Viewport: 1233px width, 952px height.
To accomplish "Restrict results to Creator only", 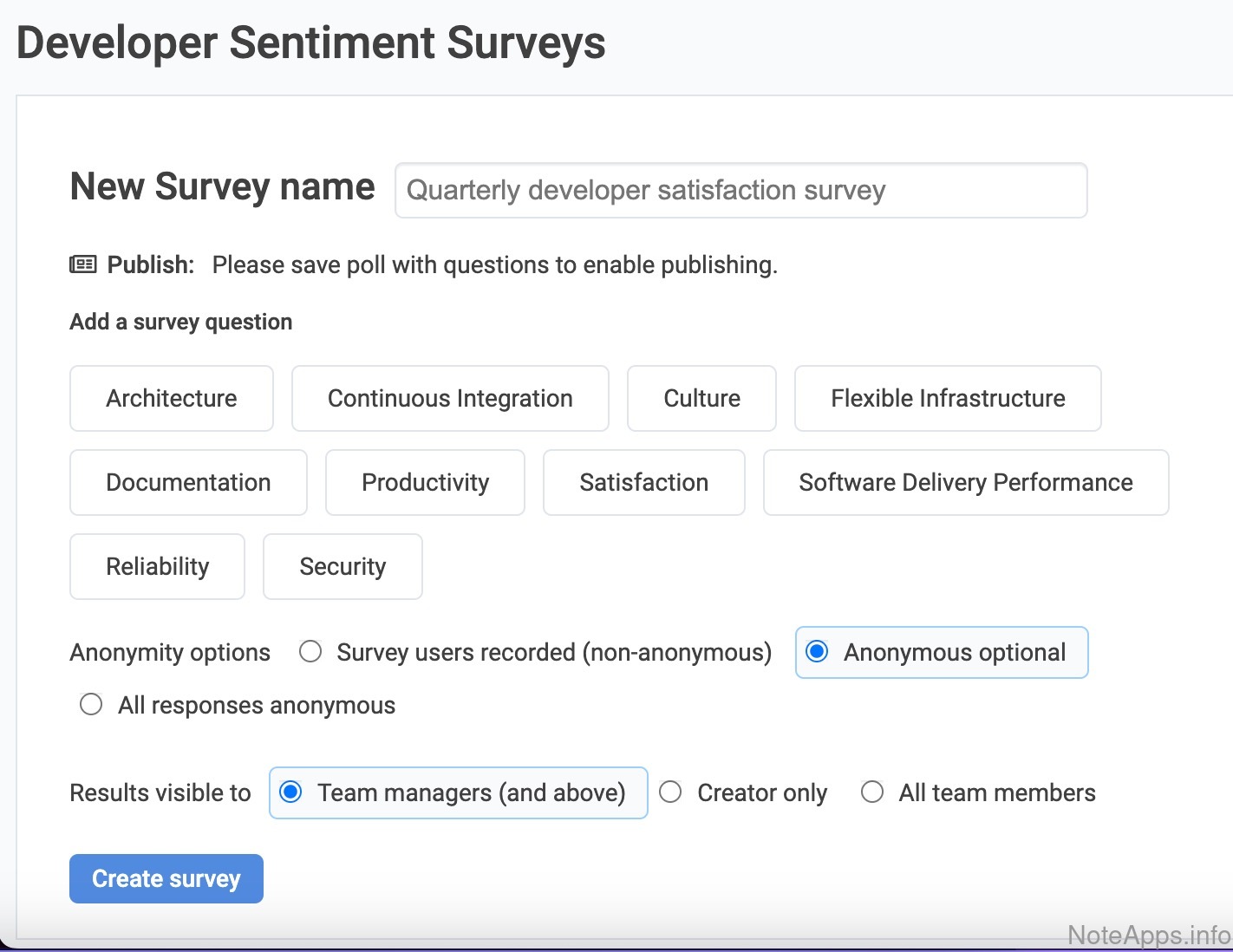I will point(670,792).
